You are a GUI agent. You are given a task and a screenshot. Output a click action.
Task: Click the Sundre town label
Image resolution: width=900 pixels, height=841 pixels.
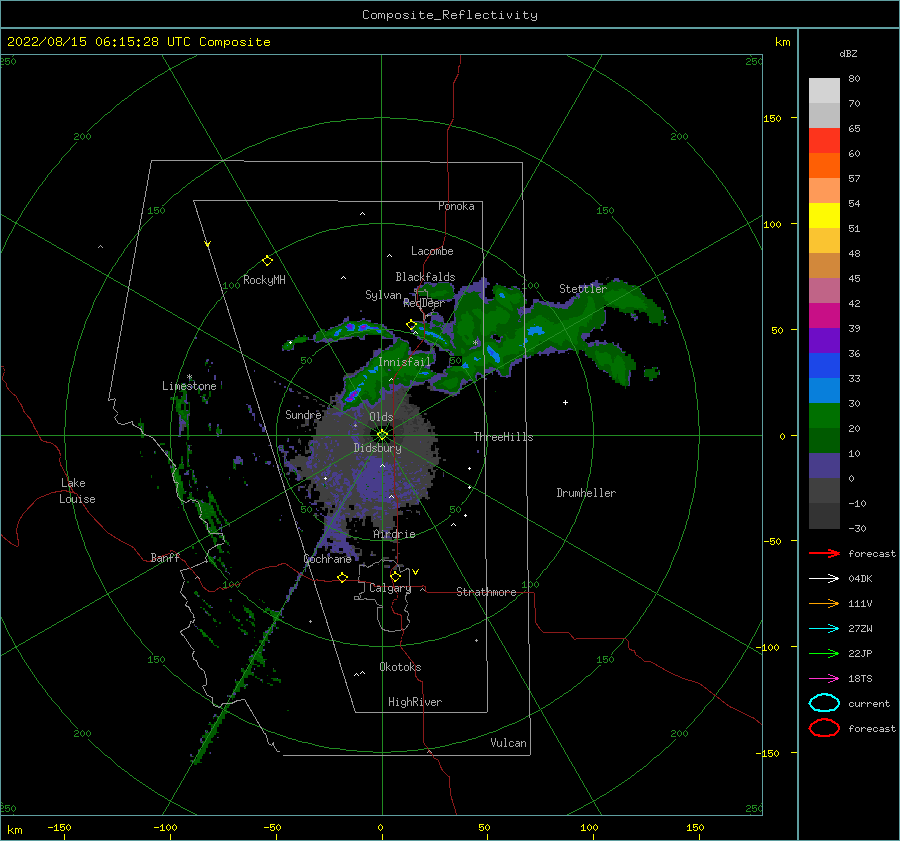pyautogui.click(x=303, y=415)
